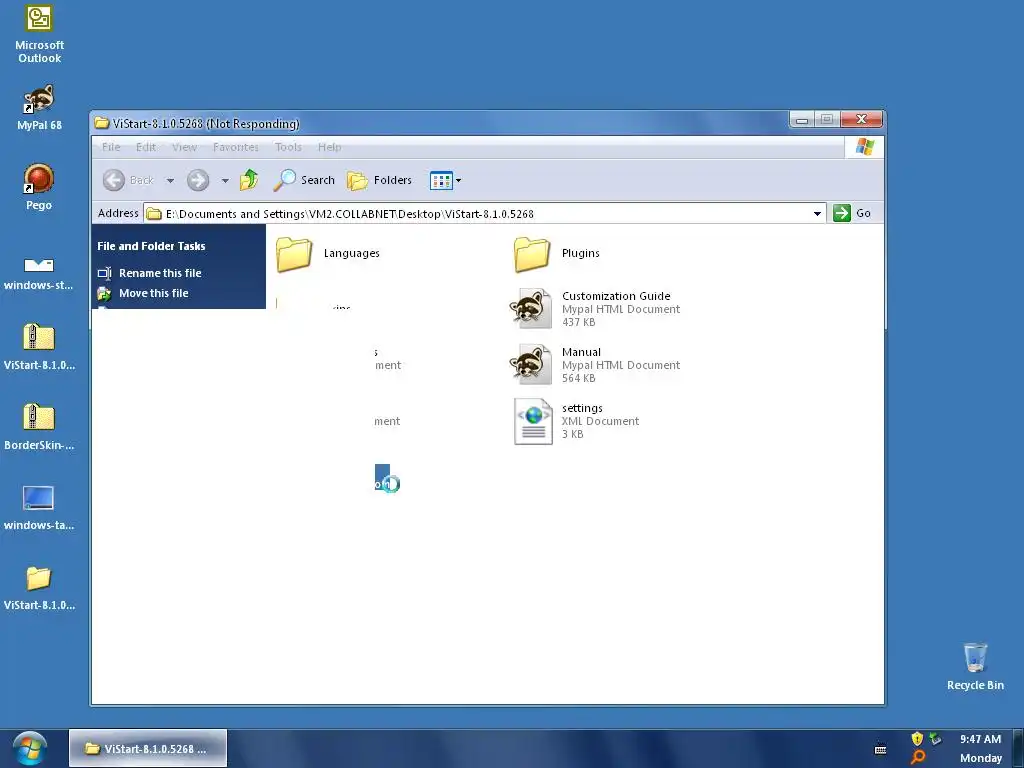The image size is (1024, 768).
Task: Click the Views icon in toolbar
Action: click(441, 180)
